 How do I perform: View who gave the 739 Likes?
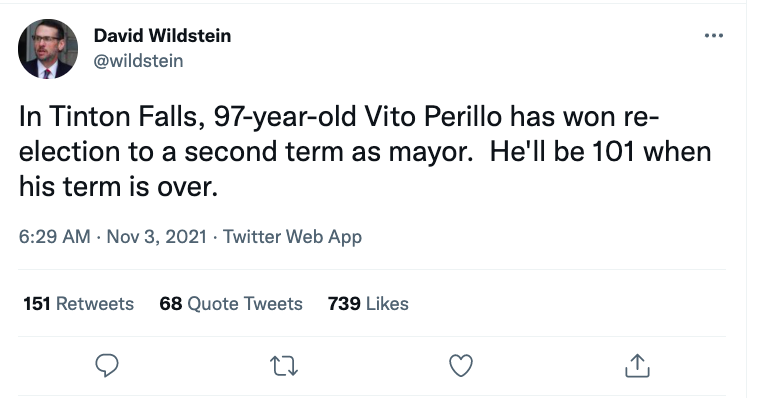(x=368, y=303)
